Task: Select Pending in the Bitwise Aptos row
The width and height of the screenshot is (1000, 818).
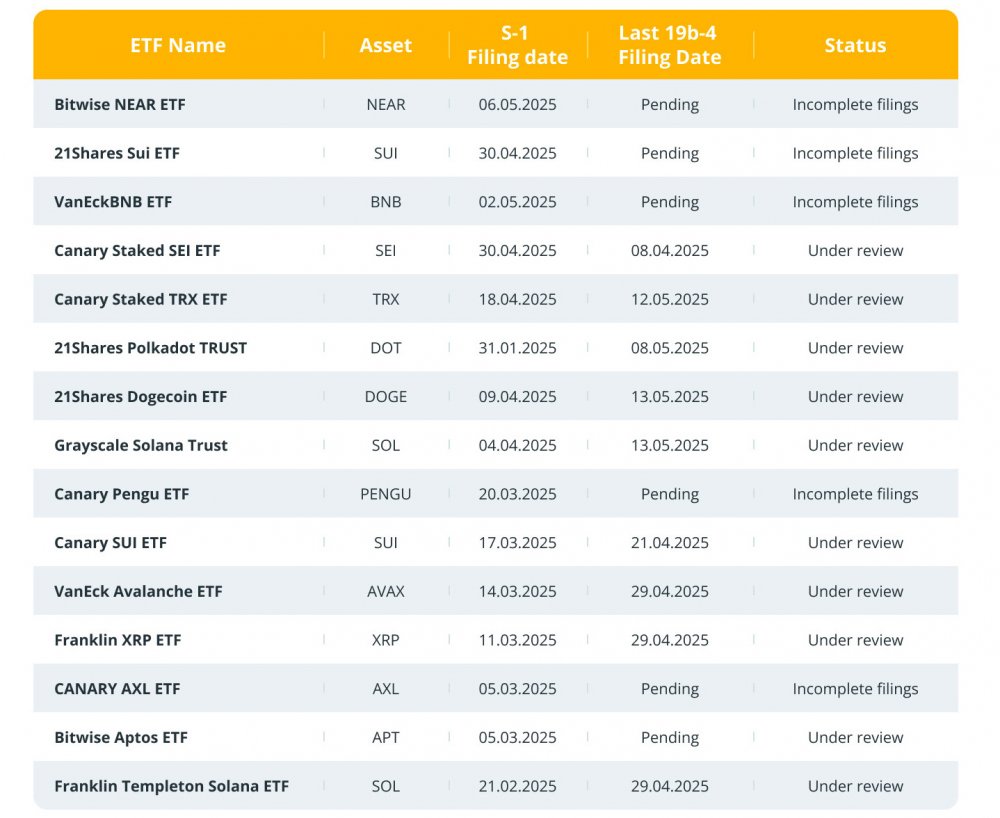Action: pyautogui.click(x=670, y=738)
